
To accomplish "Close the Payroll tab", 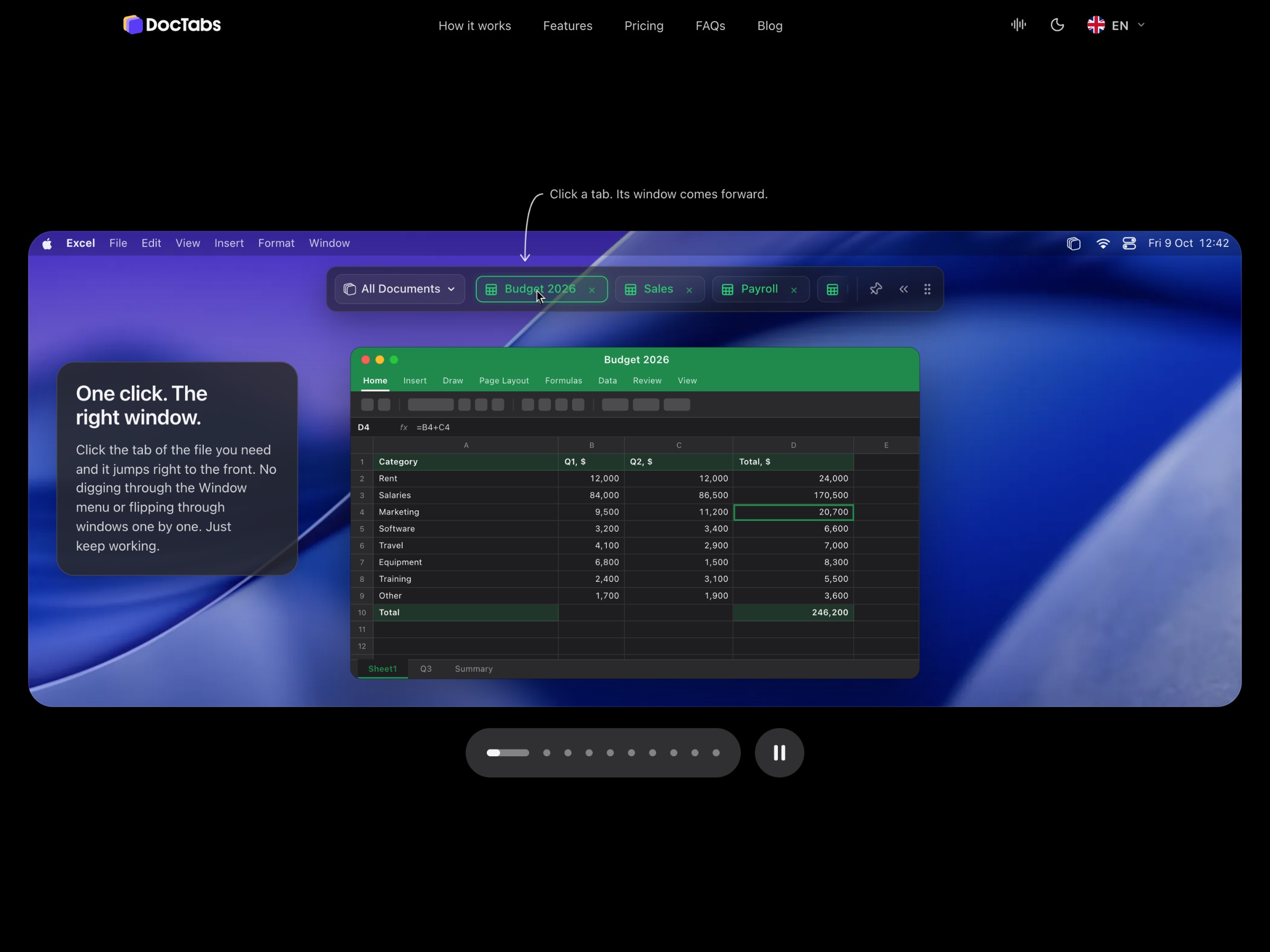I will (x=794, y=290).
